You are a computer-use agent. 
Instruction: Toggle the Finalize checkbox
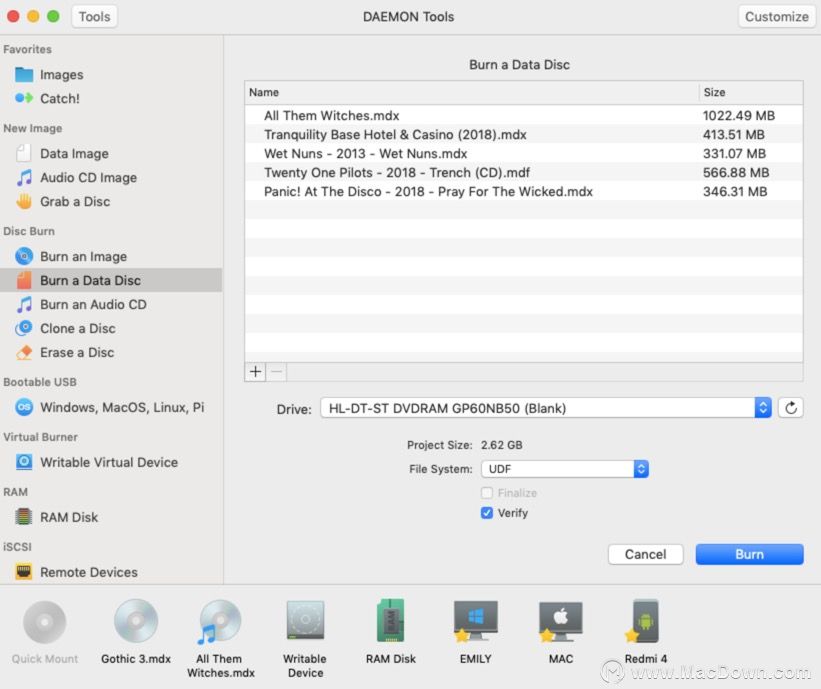pyautogui.click(x=487, y=493)
